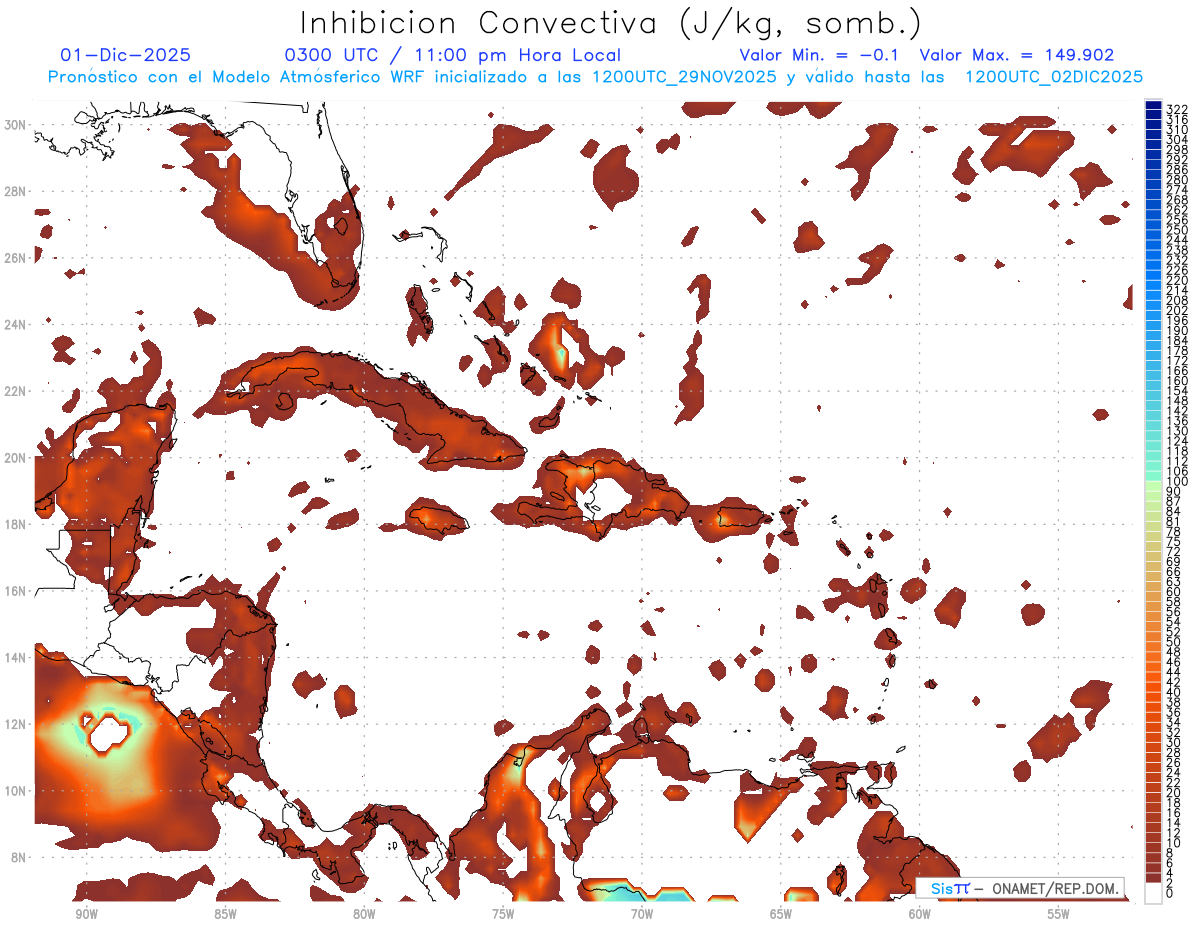The height and width of the screenshot is (927, 1200).
Task: Click the '70W' longitude label
Action: [642, 915]
